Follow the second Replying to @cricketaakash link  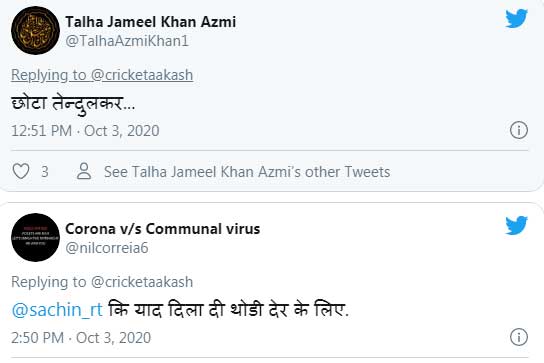point(102,282)
